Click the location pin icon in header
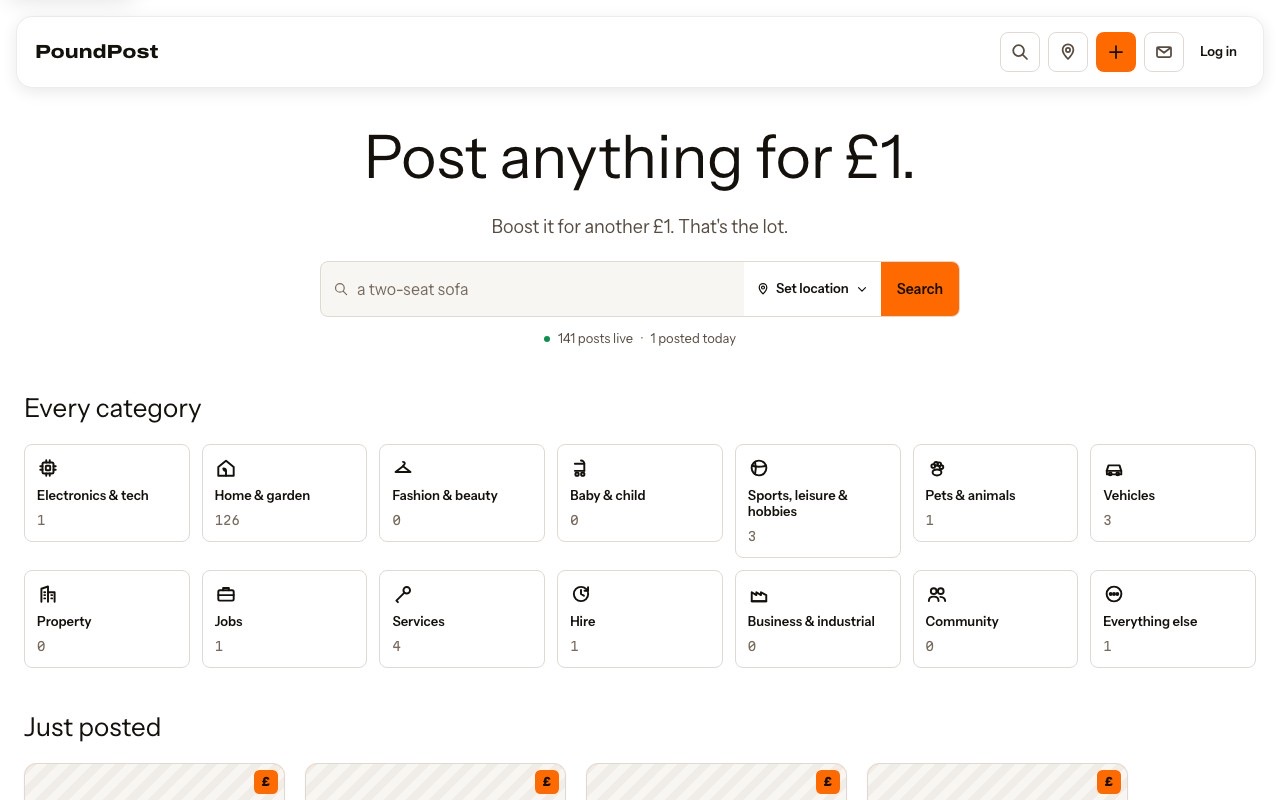The width and height of the screenshot is (1280, 800). (1068, 52)
